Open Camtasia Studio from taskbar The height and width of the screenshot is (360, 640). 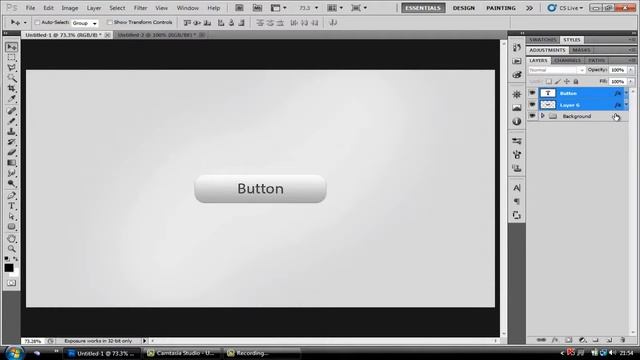[181, 353]
